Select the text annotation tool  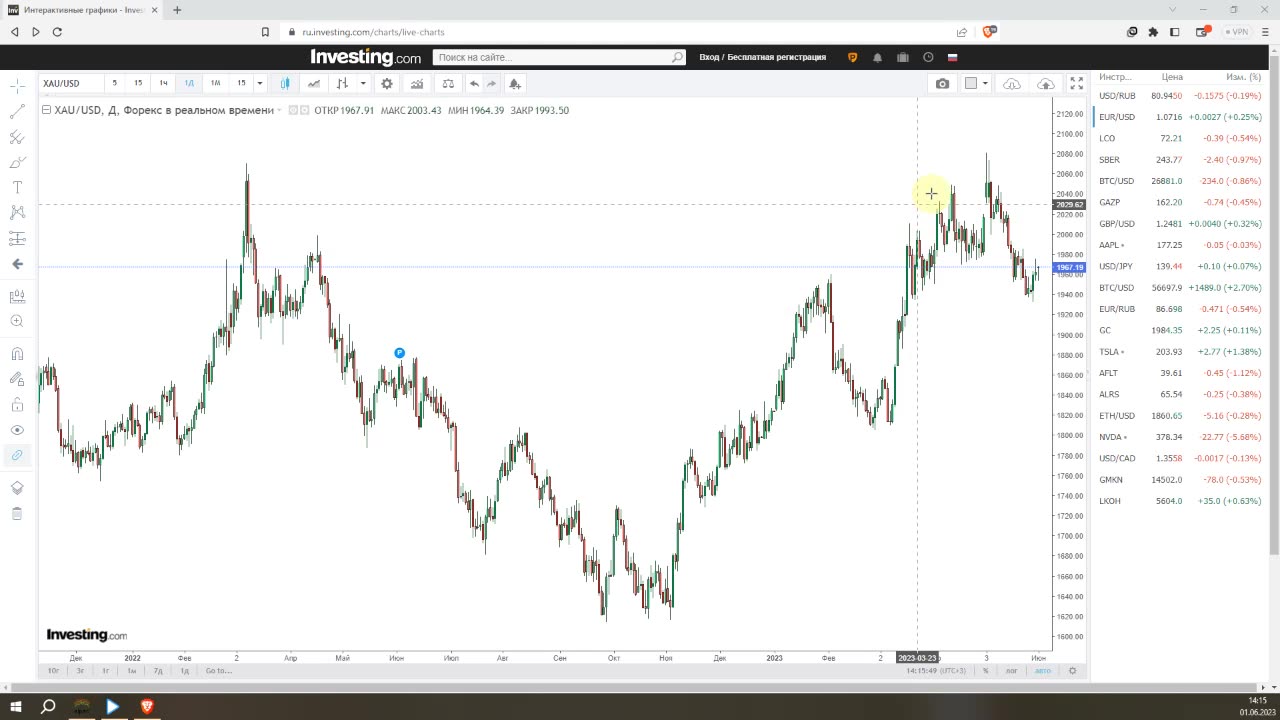17,187
